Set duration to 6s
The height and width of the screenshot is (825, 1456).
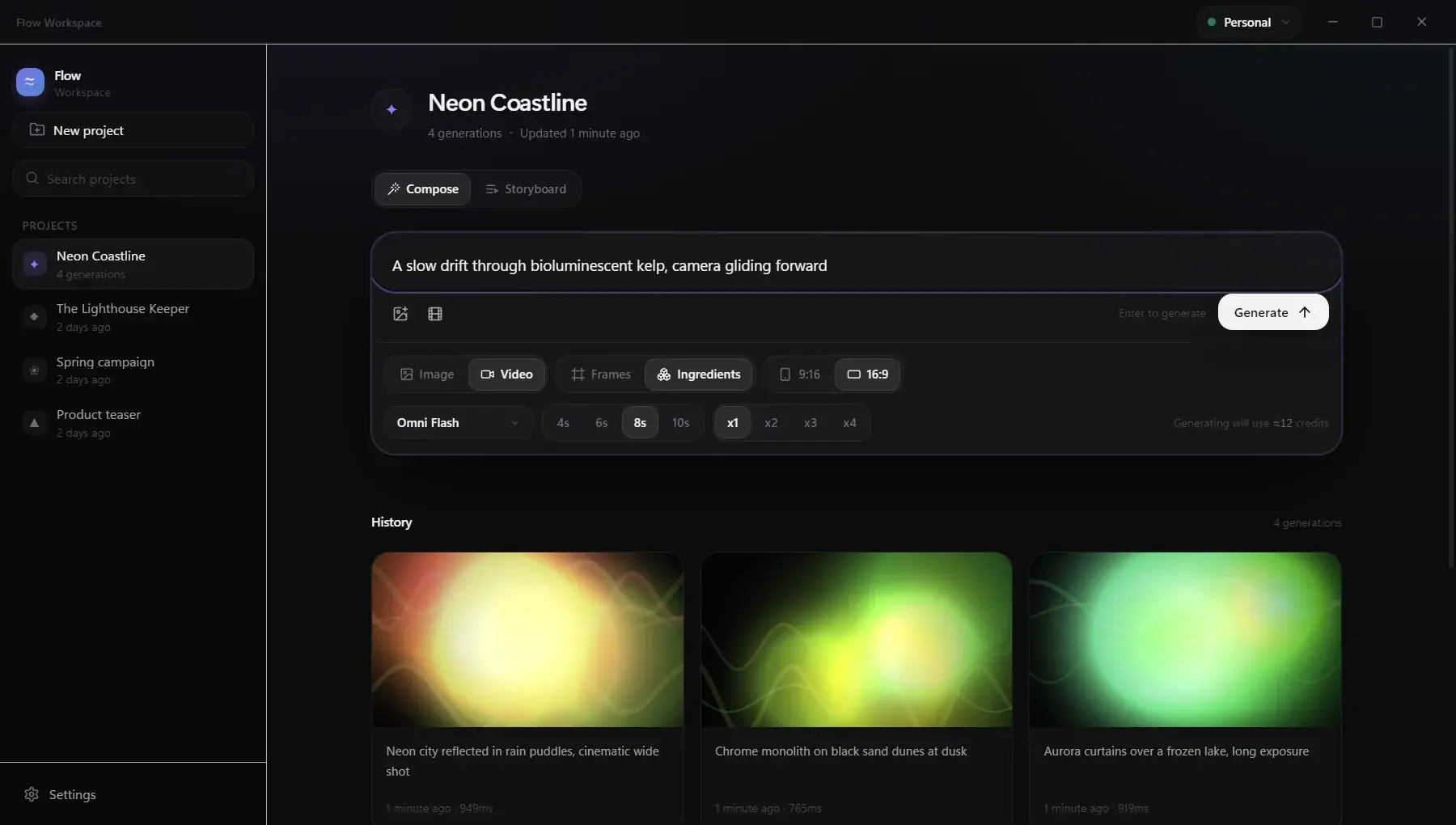(x=601, y=423)
